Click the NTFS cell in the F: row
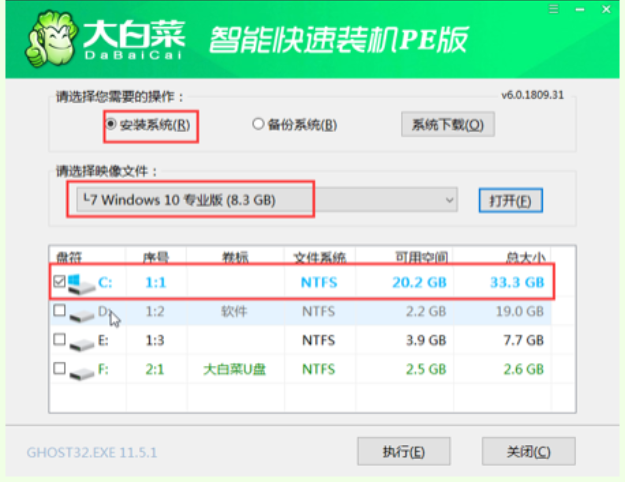This screenshot has height=488, width=626. pyautogui.click(x=319, y=369)
